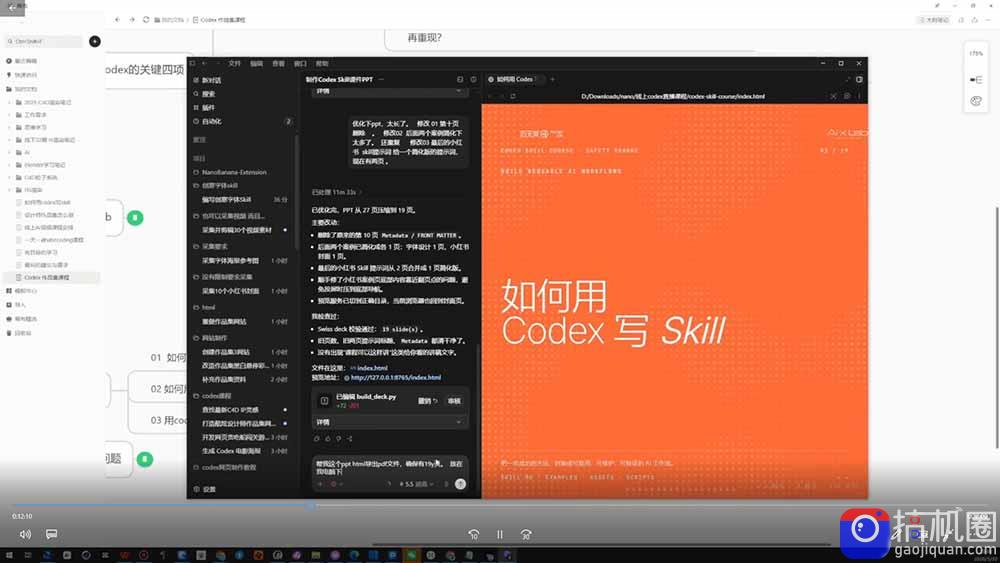Create new note with black plus button

(95, 41)
